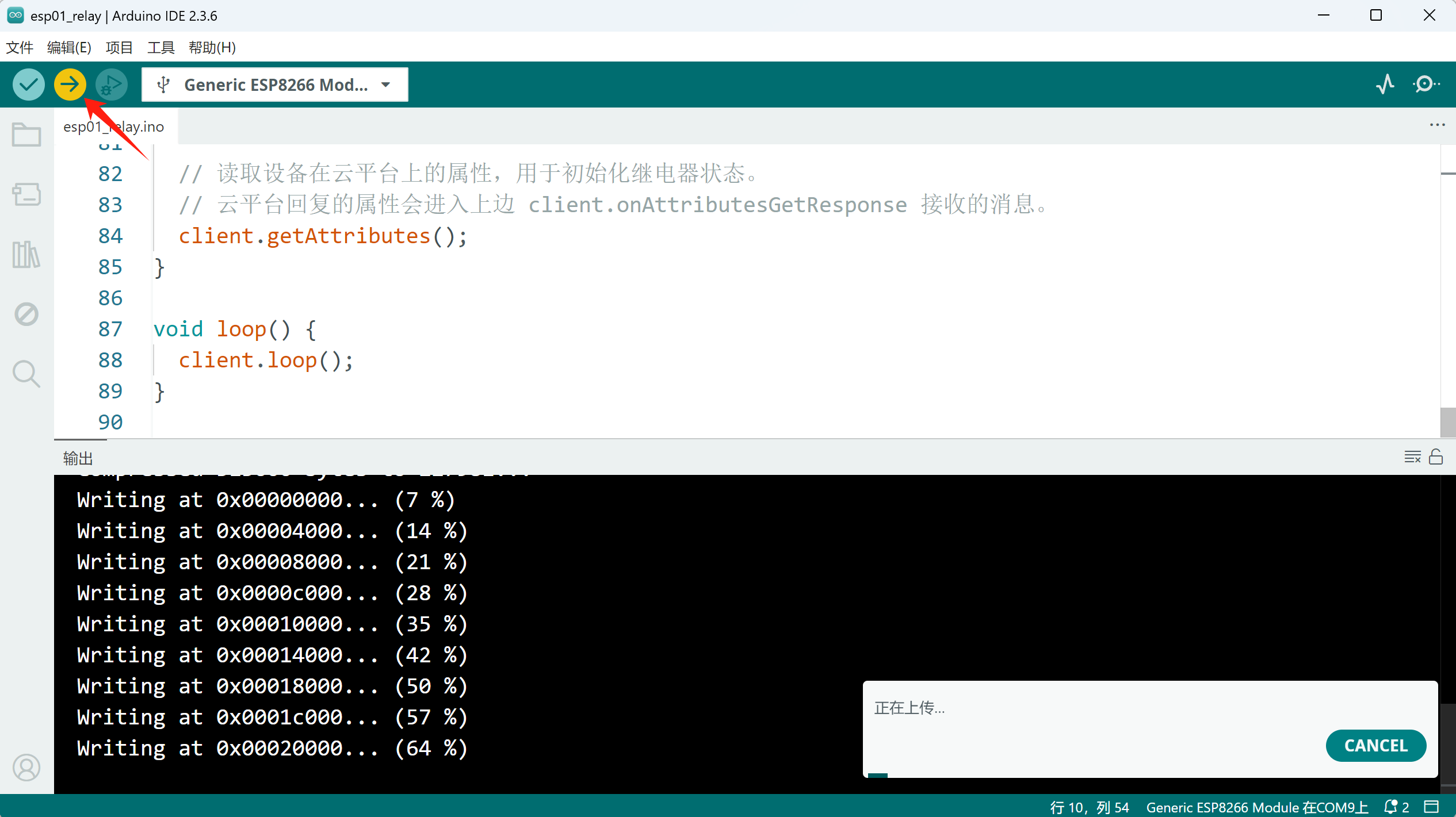Open the Serial Monitor
1456x817 pixels.
point(1426,85)
